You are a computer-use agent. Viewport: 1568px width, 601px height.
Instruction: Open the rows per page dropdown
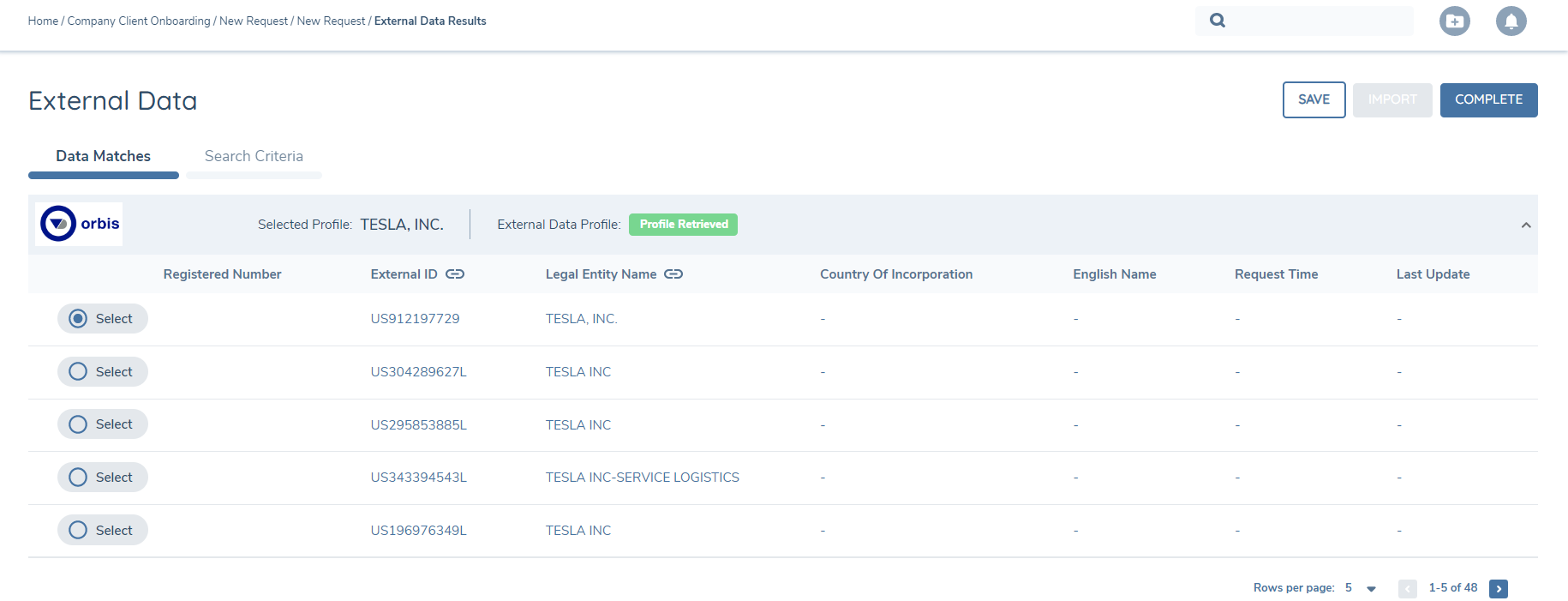coord(1371,588)
